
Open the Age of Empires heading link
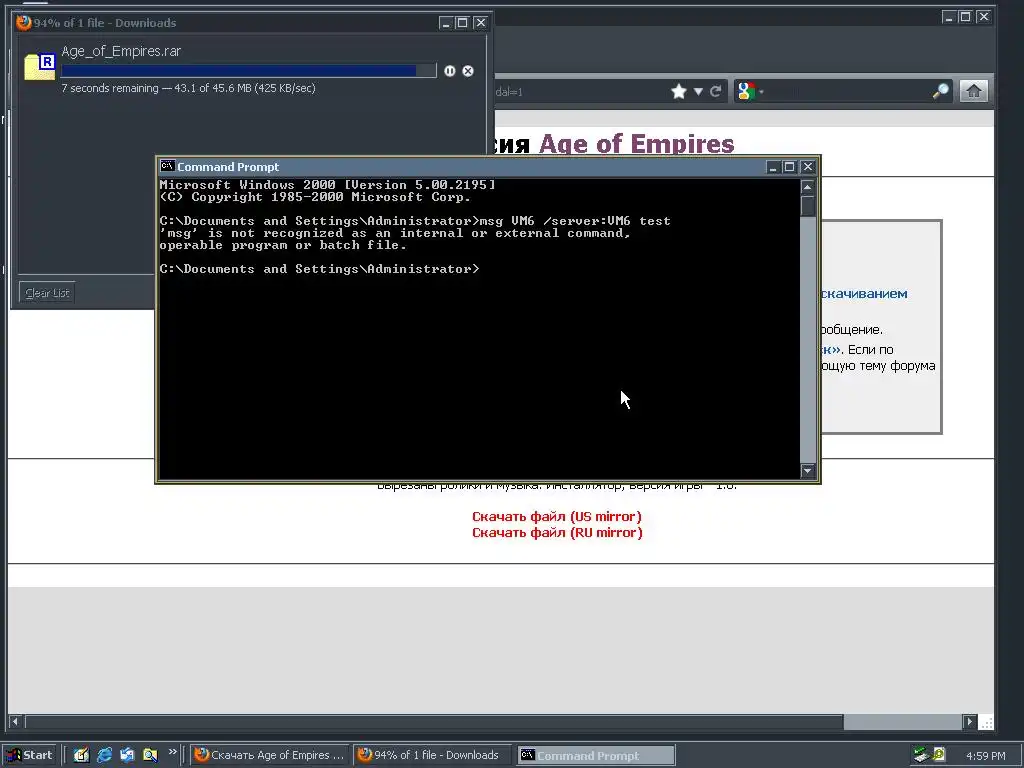pos(636,144)
